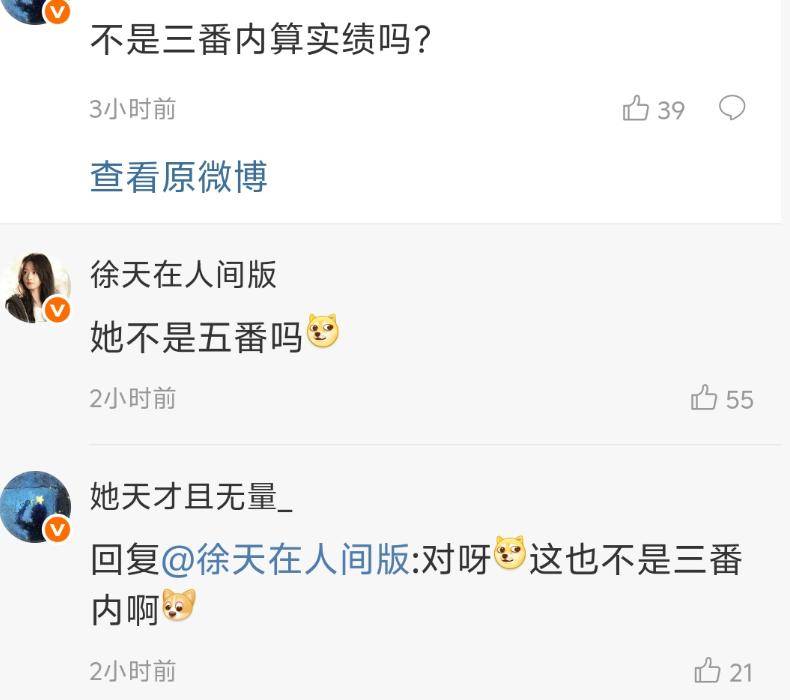Tap username 她天才且无量_
Image resolution: width=790 pixels, height=700 pixels.
pyautogui.click(x=191, y=496)
